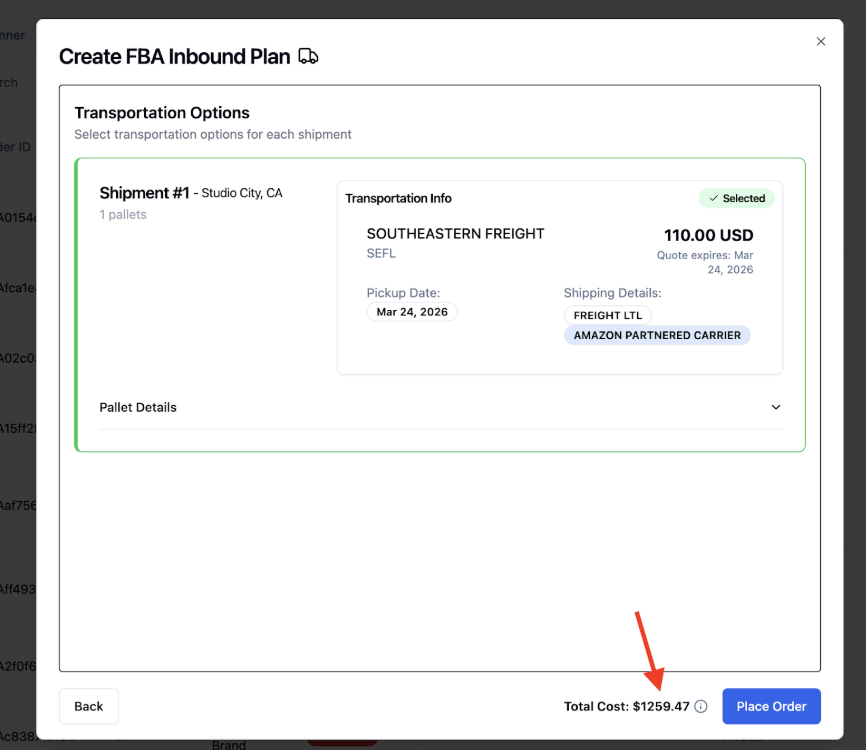
Task: Click the Total Cost info icon
Action: coord(701,706)
